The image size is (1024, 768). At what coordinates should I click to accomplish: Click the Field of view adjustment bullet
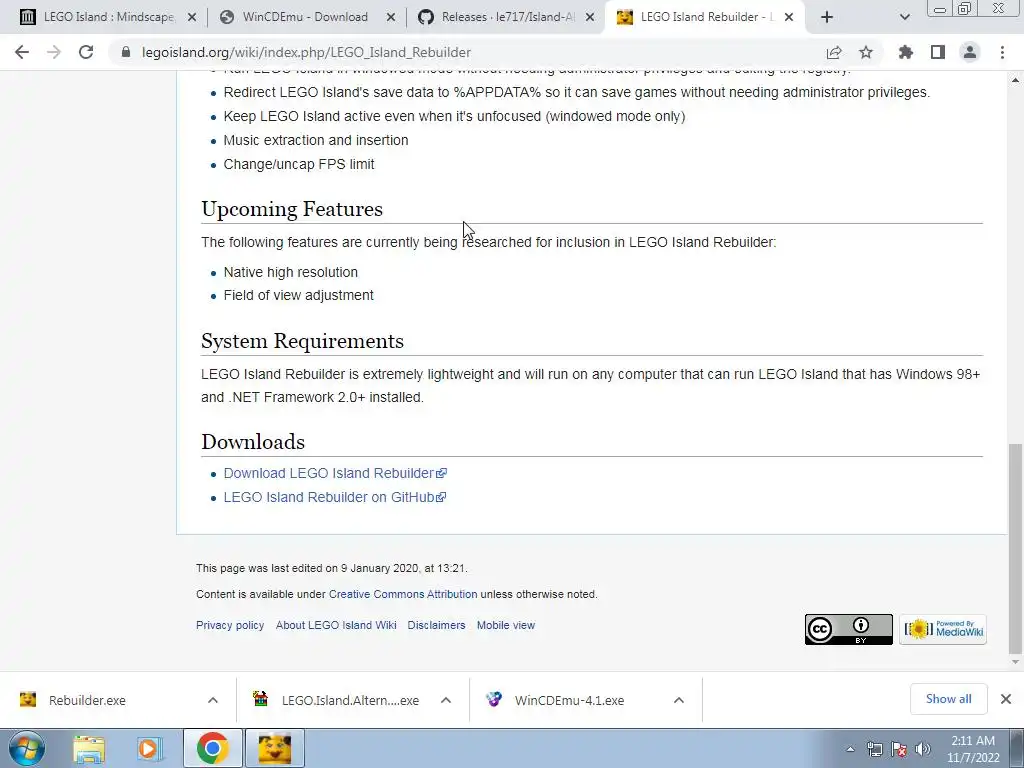[x=298, y=295]
